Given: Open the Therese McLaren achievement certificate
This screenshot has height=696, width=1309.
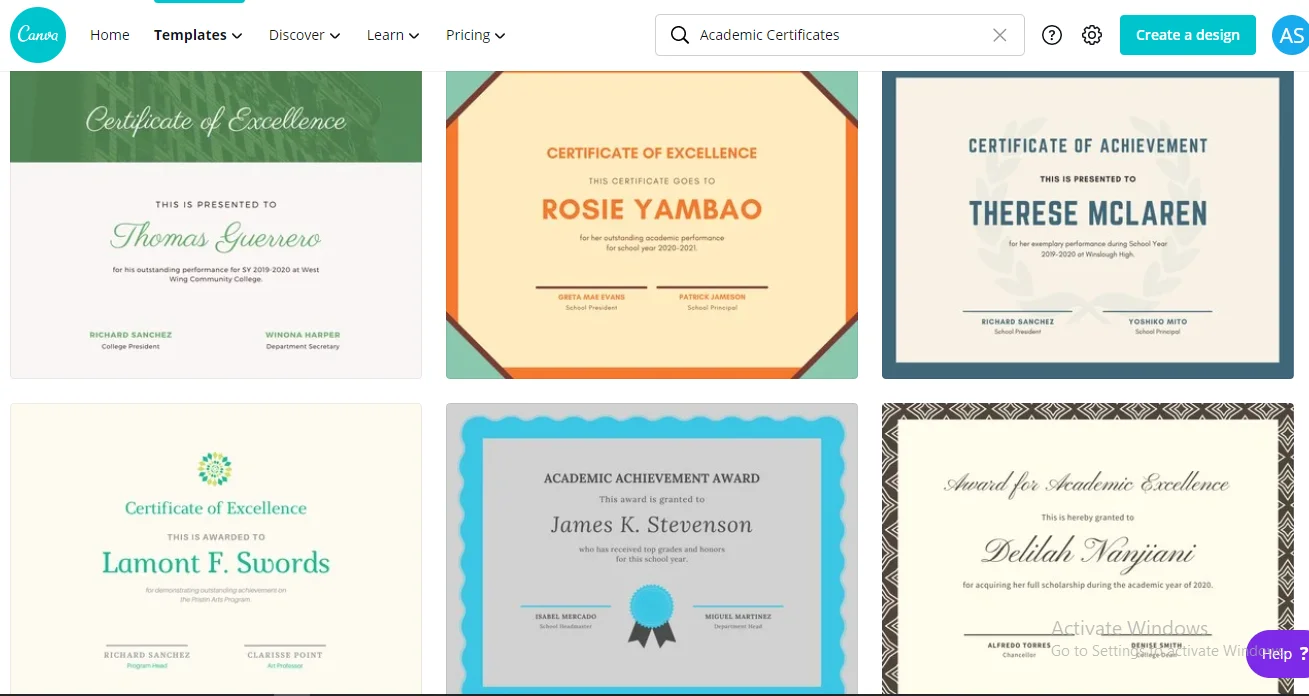Looking at the screenshot, I should tap(1087, 225).
